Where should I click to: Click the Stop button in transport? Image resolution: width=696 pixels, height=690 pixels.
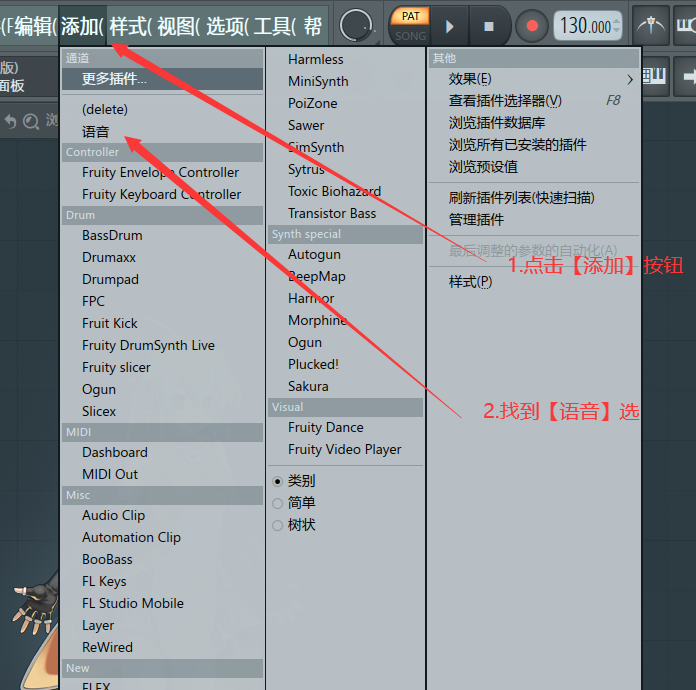(489, 27)
